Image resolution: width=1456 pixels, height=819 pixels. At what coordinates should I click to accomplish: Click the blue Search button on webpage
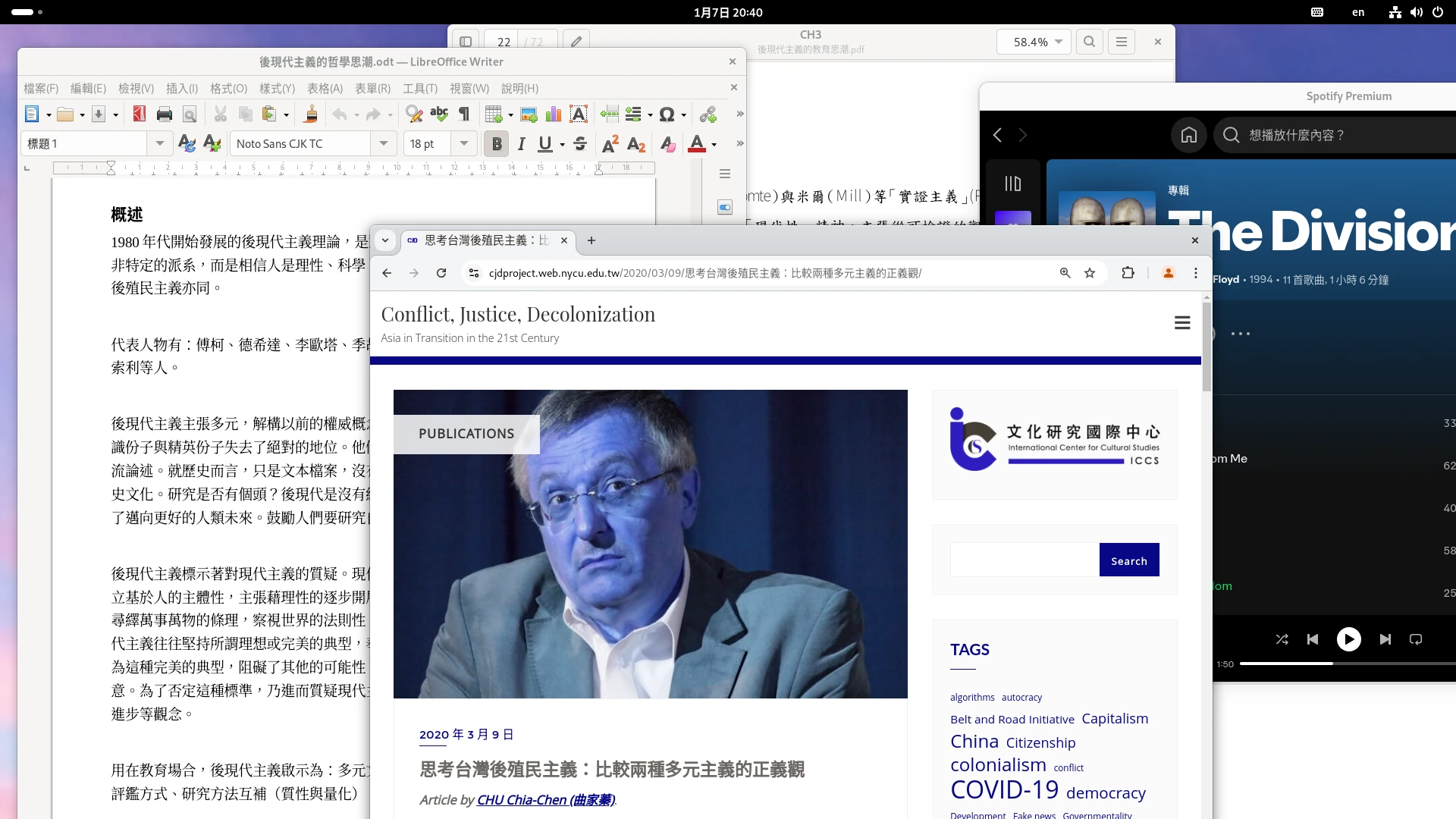pos(1128,560)
